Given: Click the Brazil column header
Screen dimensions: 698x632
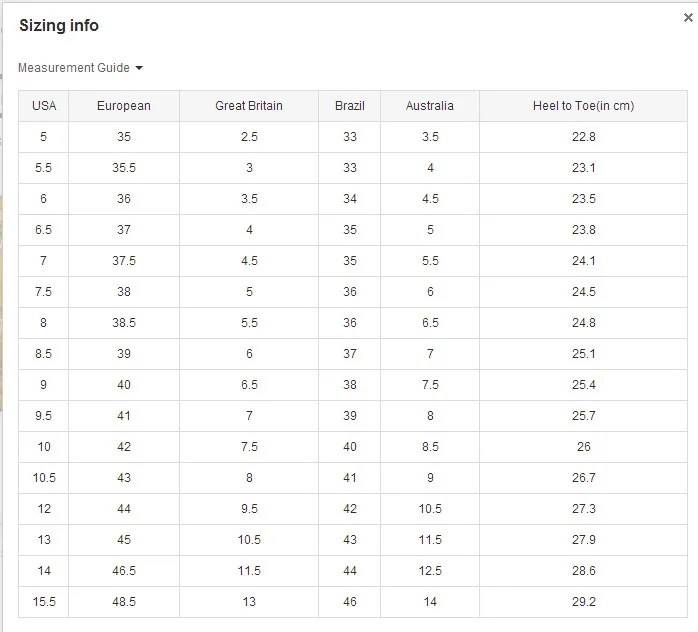Looking at the screenshot, I should pyautogui.click(x=350, y=106).
